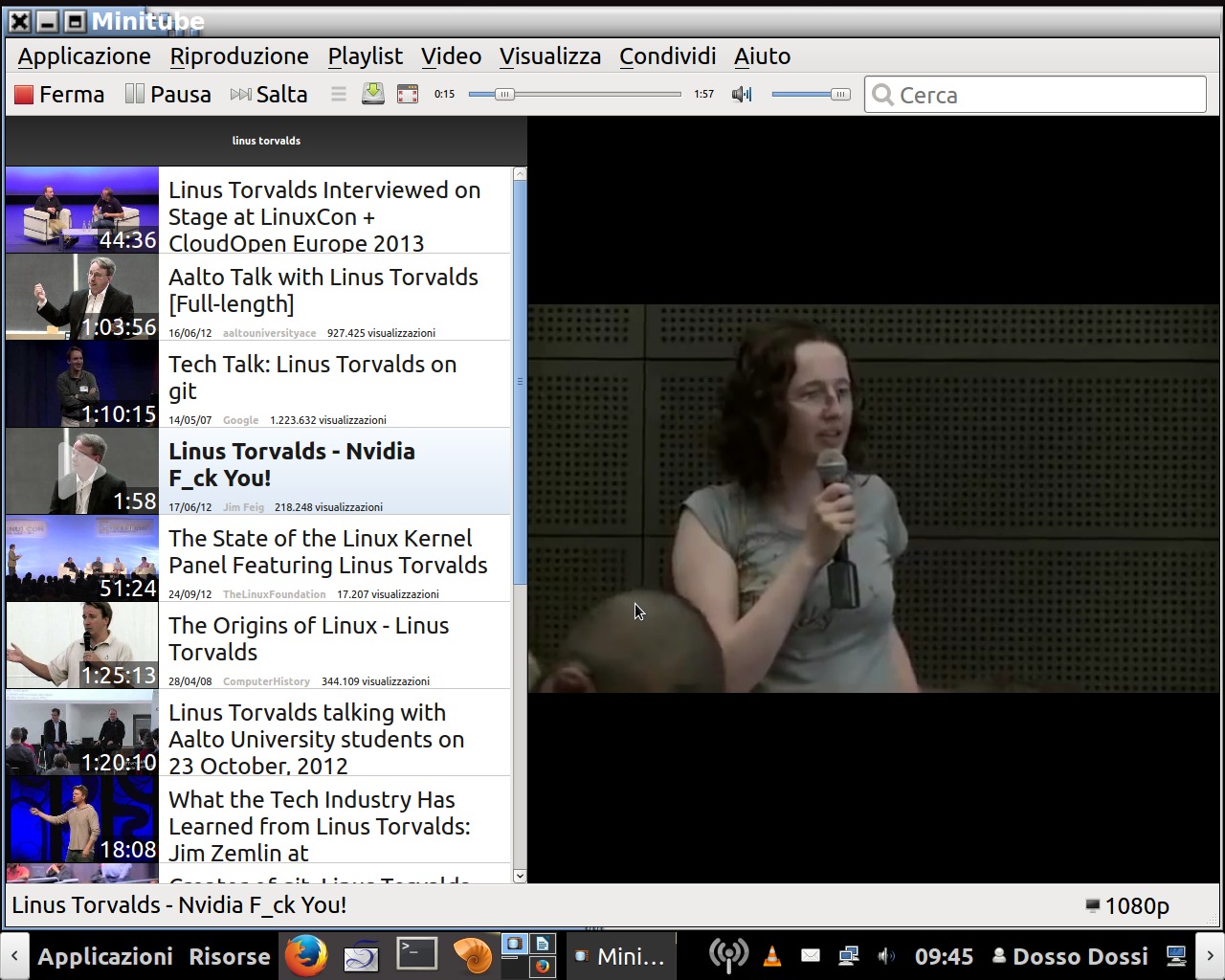Click the currently playing Nvidia video thumbnail

tap(82, 471)
